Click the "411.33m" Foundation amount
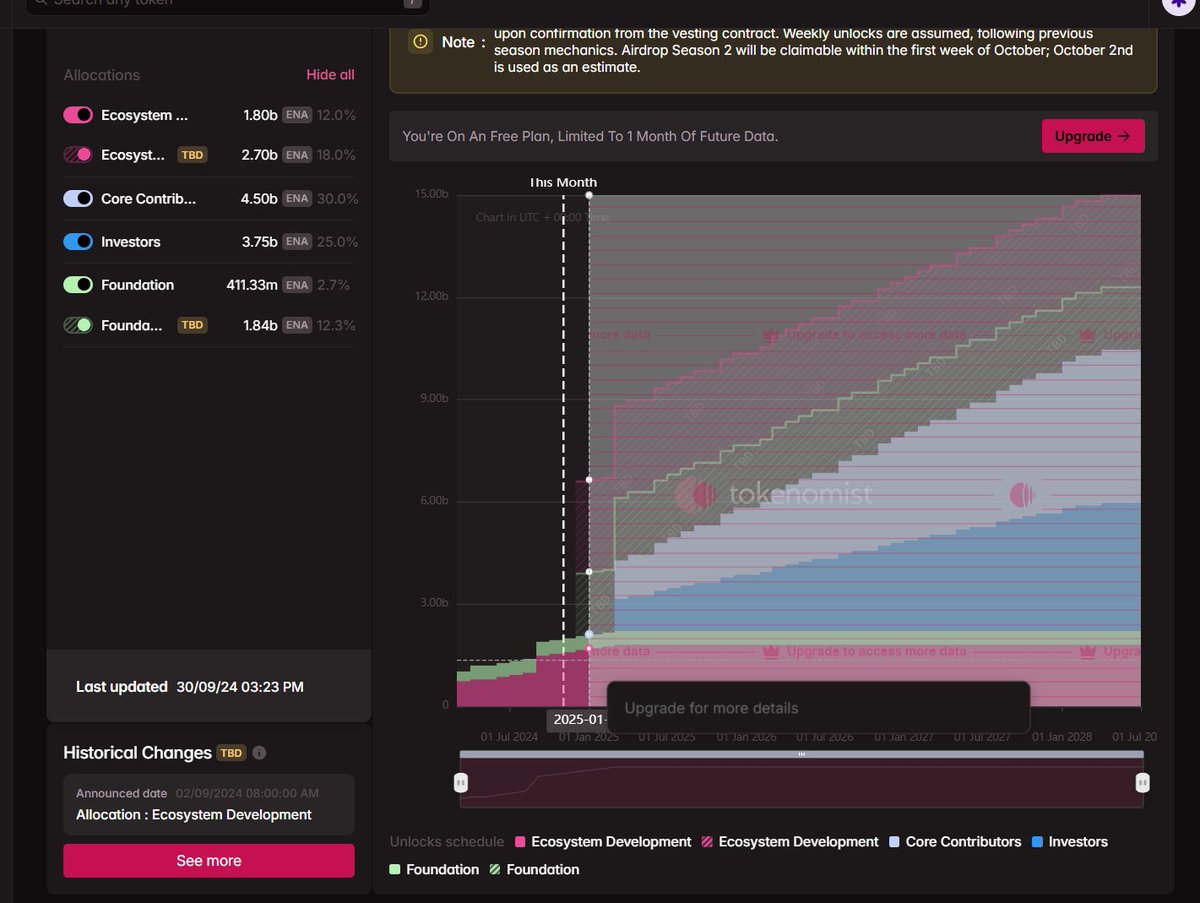 point(252,285)
